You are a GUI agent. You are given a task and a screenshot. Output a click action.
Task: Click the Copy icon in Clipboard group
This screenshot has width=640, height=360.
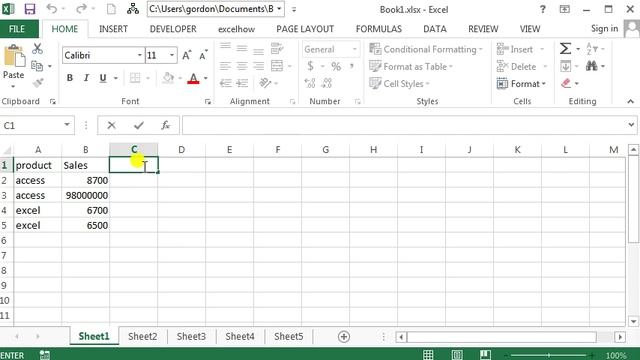click(x=37, y=66)
